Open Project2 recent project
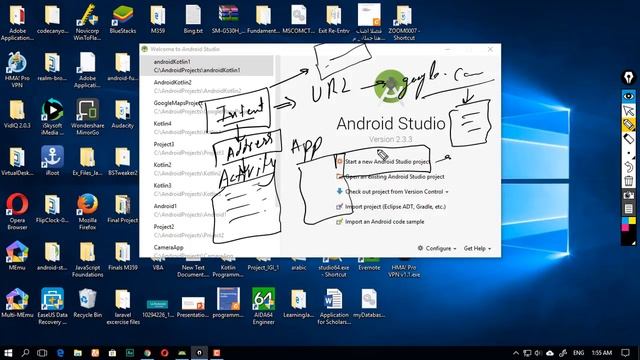Image resolution: width=640 pixels, height=360 pixels. (207, 231)
